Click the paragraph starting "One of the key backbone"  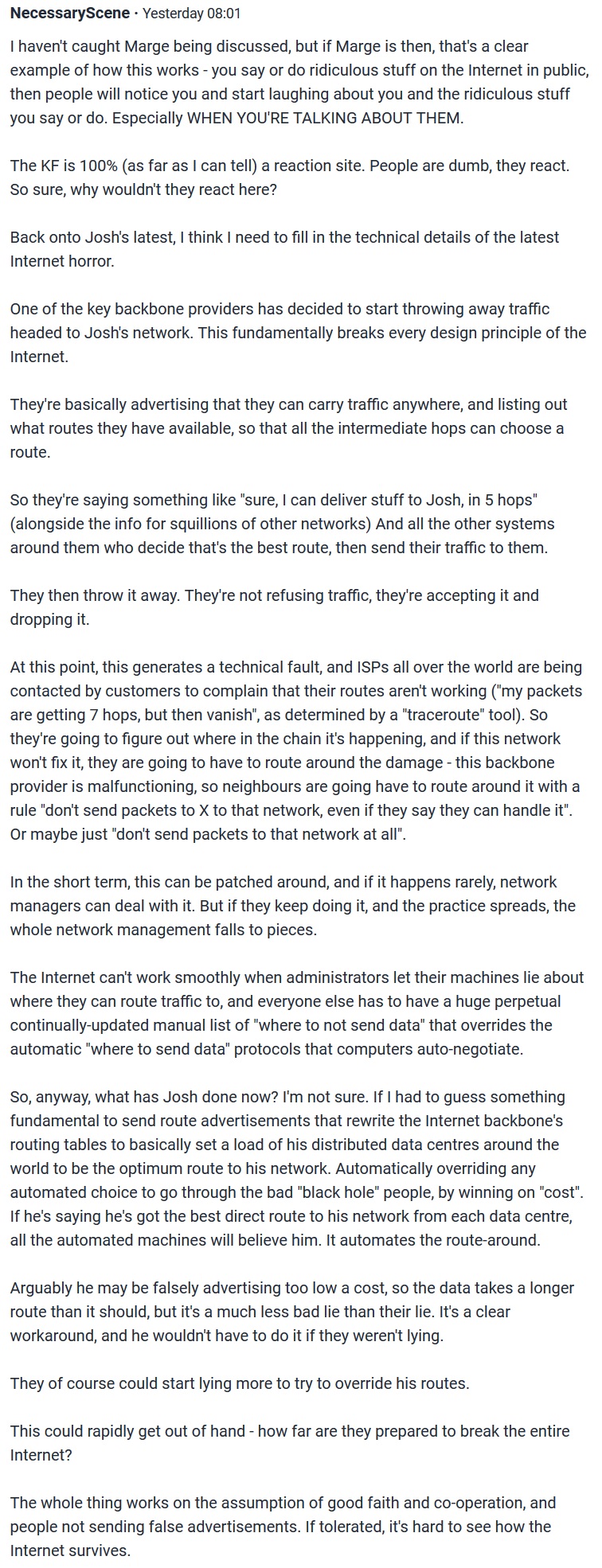[298, 333]
